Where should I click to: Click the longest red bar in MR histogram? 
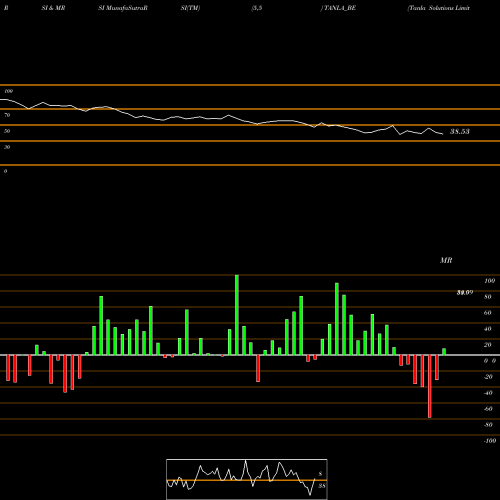click(x=430, y=386)
